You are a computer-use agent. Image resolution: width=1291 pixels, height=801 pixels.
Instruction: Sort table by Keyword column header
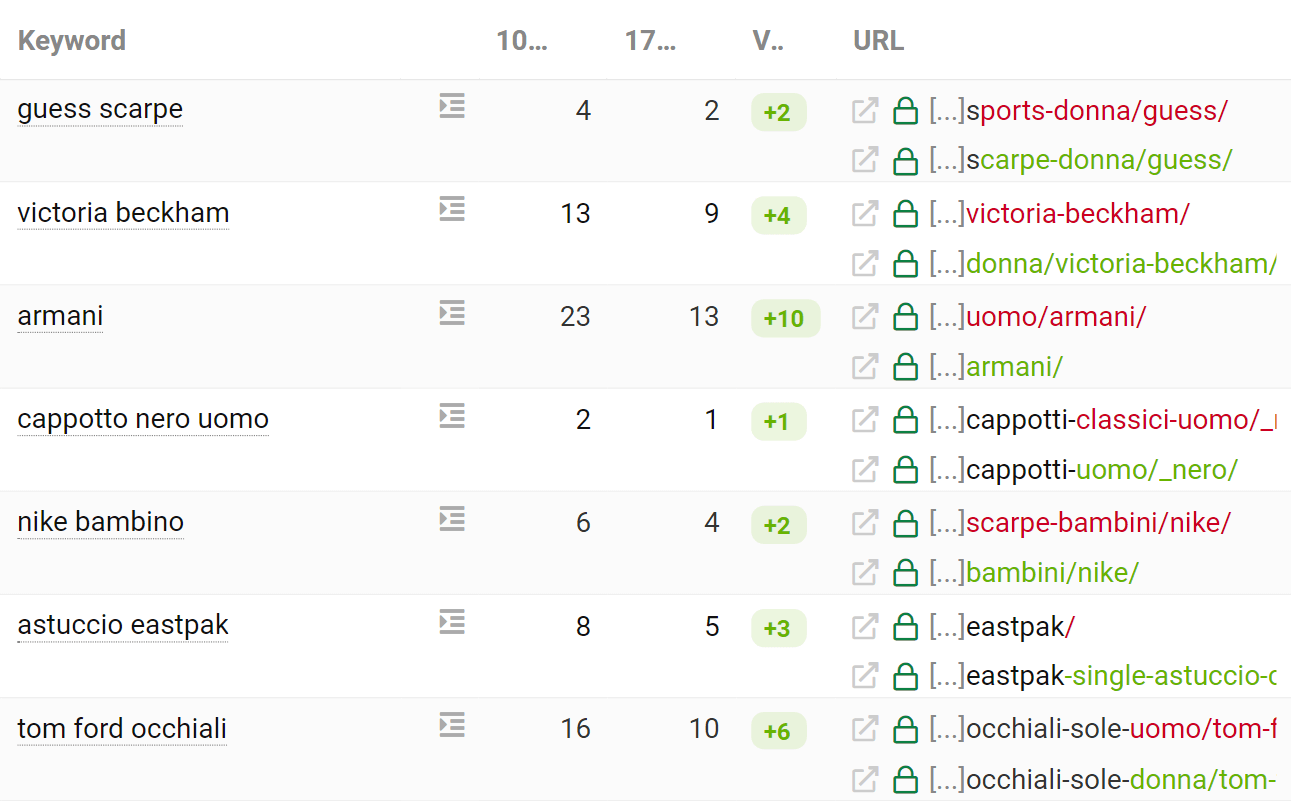click(x=72, y=41)
